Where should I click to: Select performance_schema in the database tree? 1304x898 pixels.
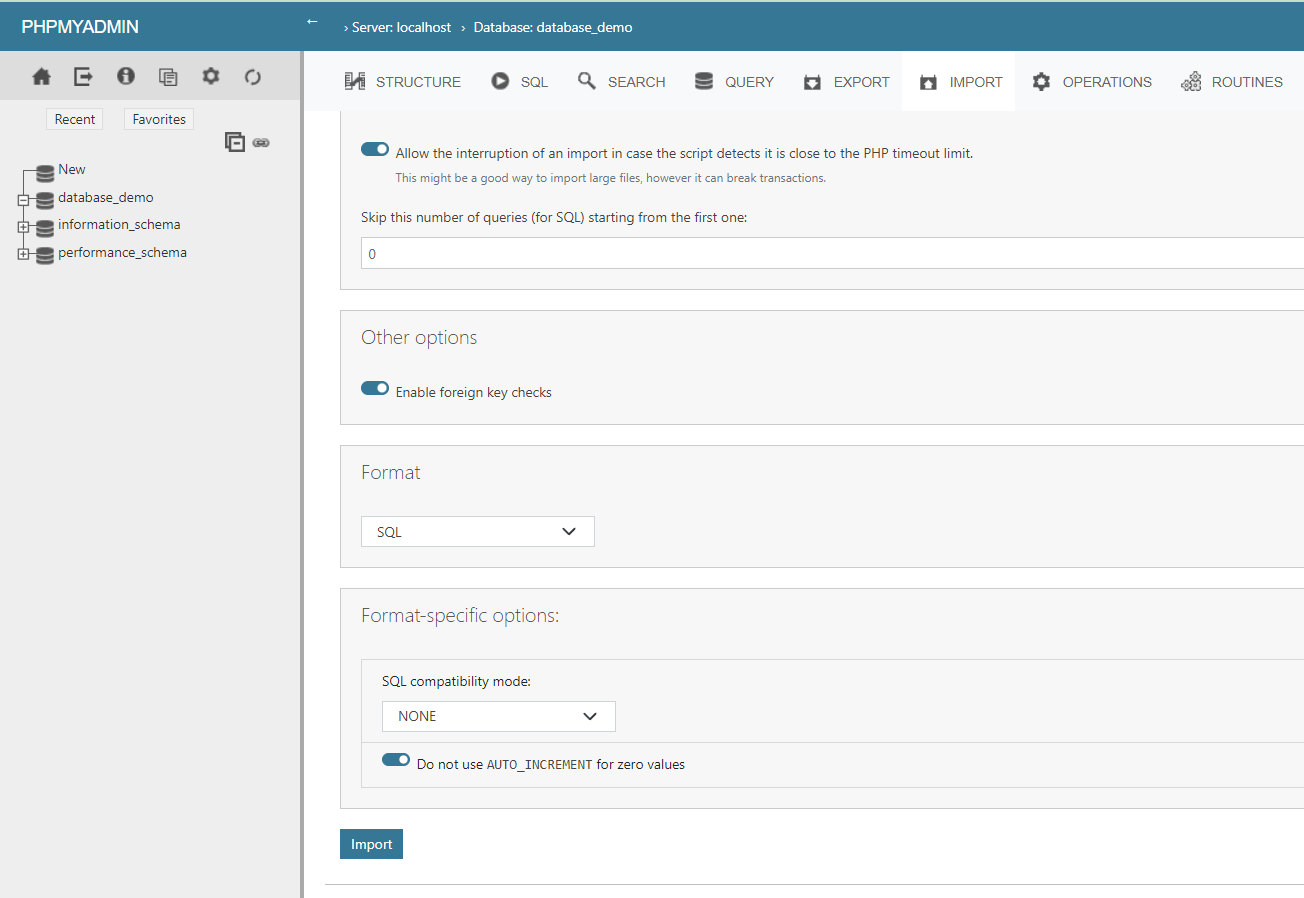122,253
